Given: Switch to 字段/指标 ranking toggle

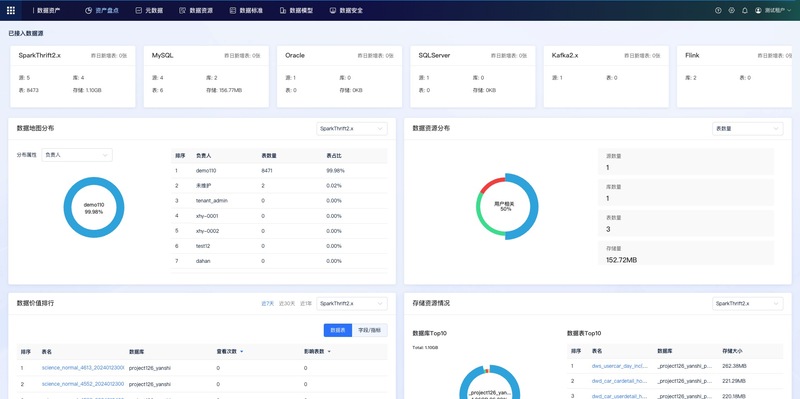Looking at the screenshot, I should click(x=369, y=330).
